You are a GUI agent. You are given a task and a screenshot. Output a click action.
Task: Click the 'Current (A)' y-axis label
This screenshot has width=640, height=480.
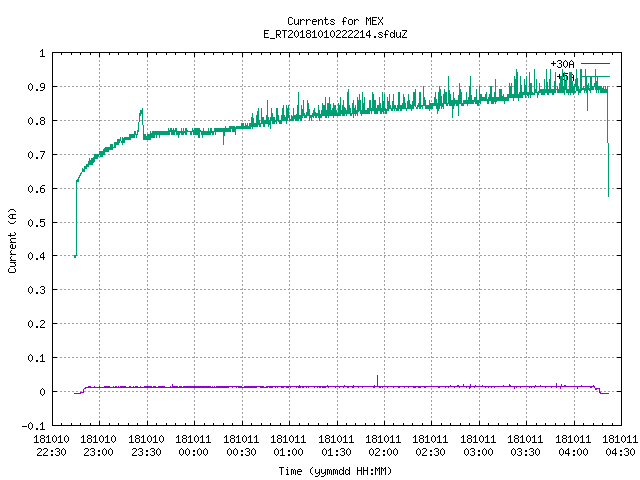pos(12,240)
